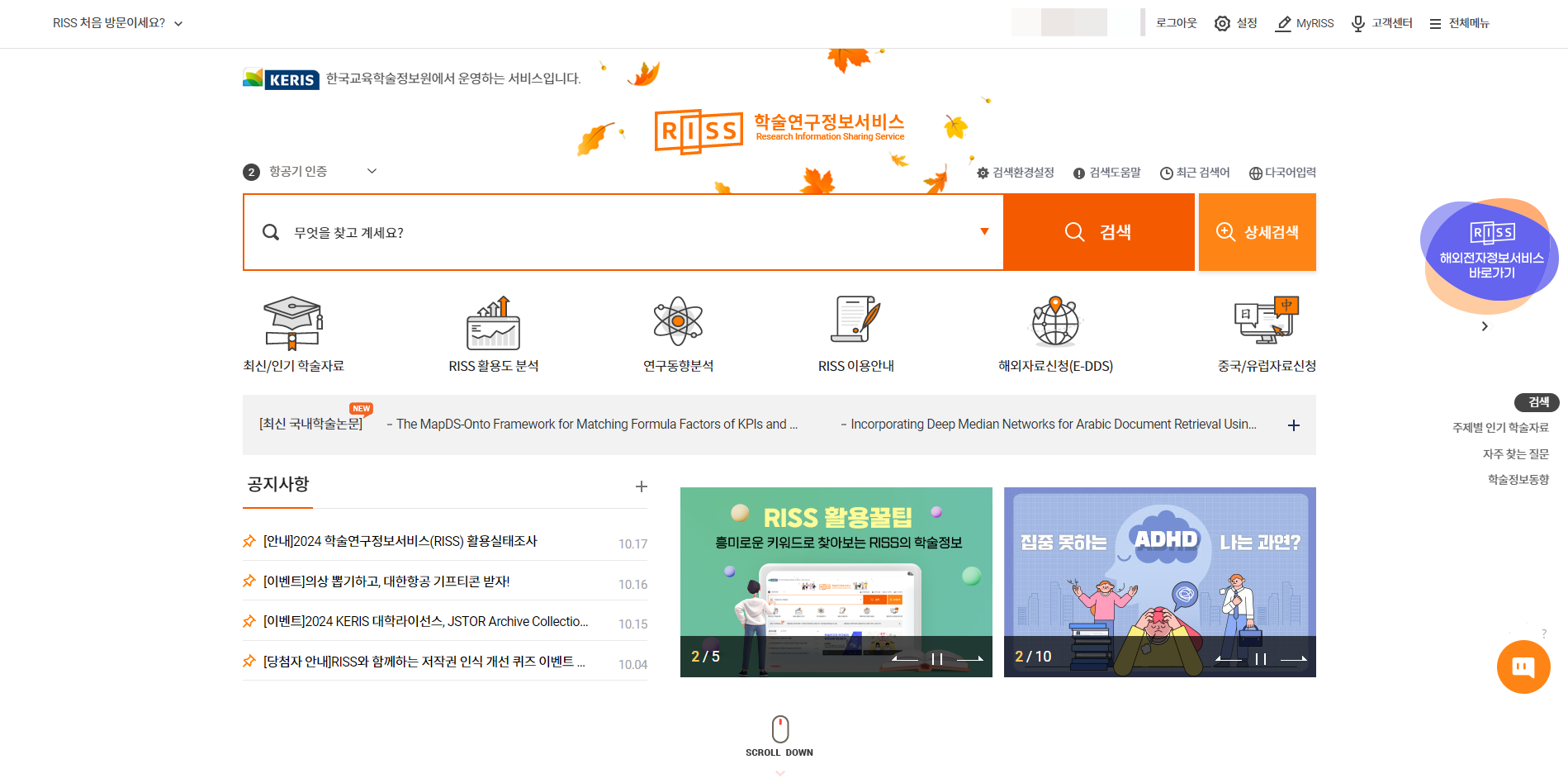The image size is (1568, 783).
Task: Pause the ADHD banner slideshow
Action: pos(1258,658)
